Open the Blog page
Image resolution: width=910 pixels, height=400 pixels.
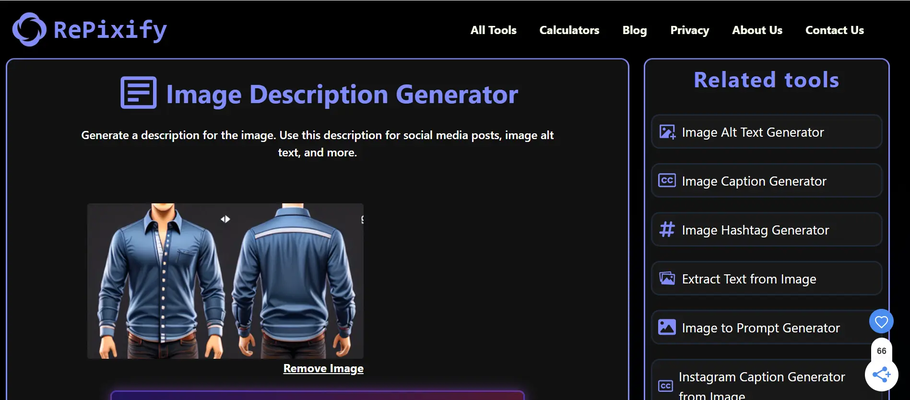pyautogui.click(x=634, y=30)
